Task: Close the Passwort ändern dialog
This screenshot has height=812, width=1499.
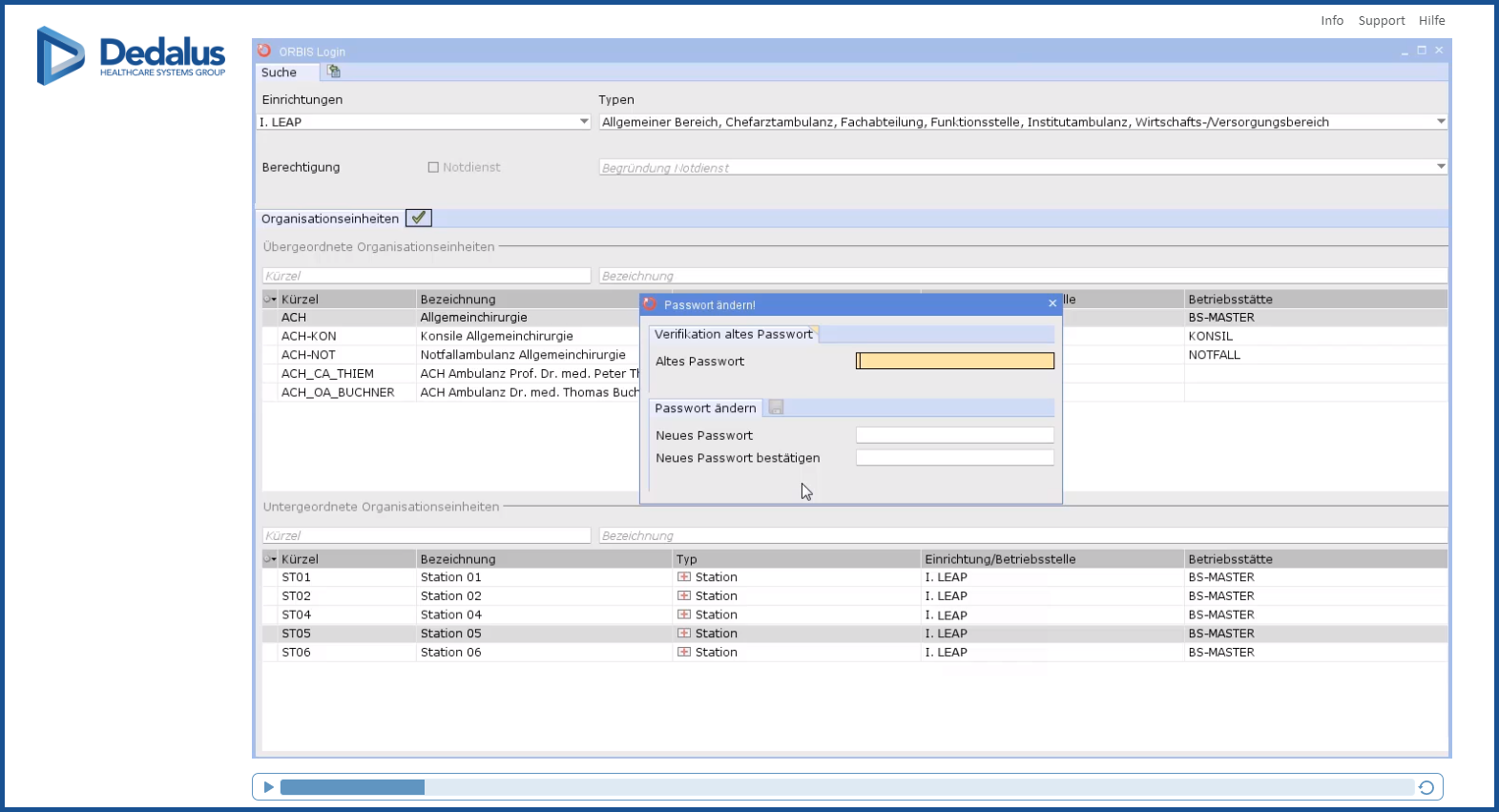Action: [x=1052, y=303]
